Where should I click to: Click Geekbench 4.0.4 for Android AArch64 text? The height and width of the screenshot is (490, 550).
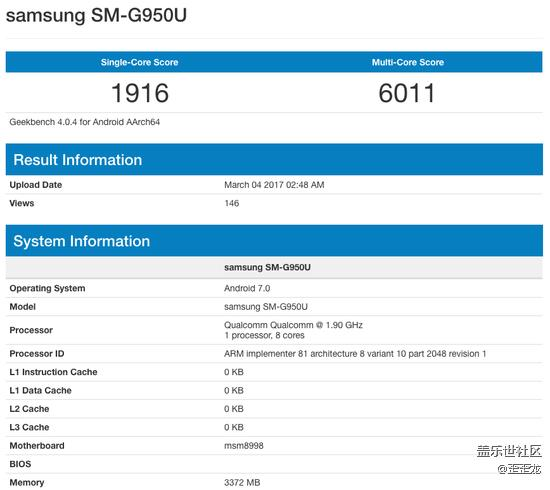coord(85,122)
